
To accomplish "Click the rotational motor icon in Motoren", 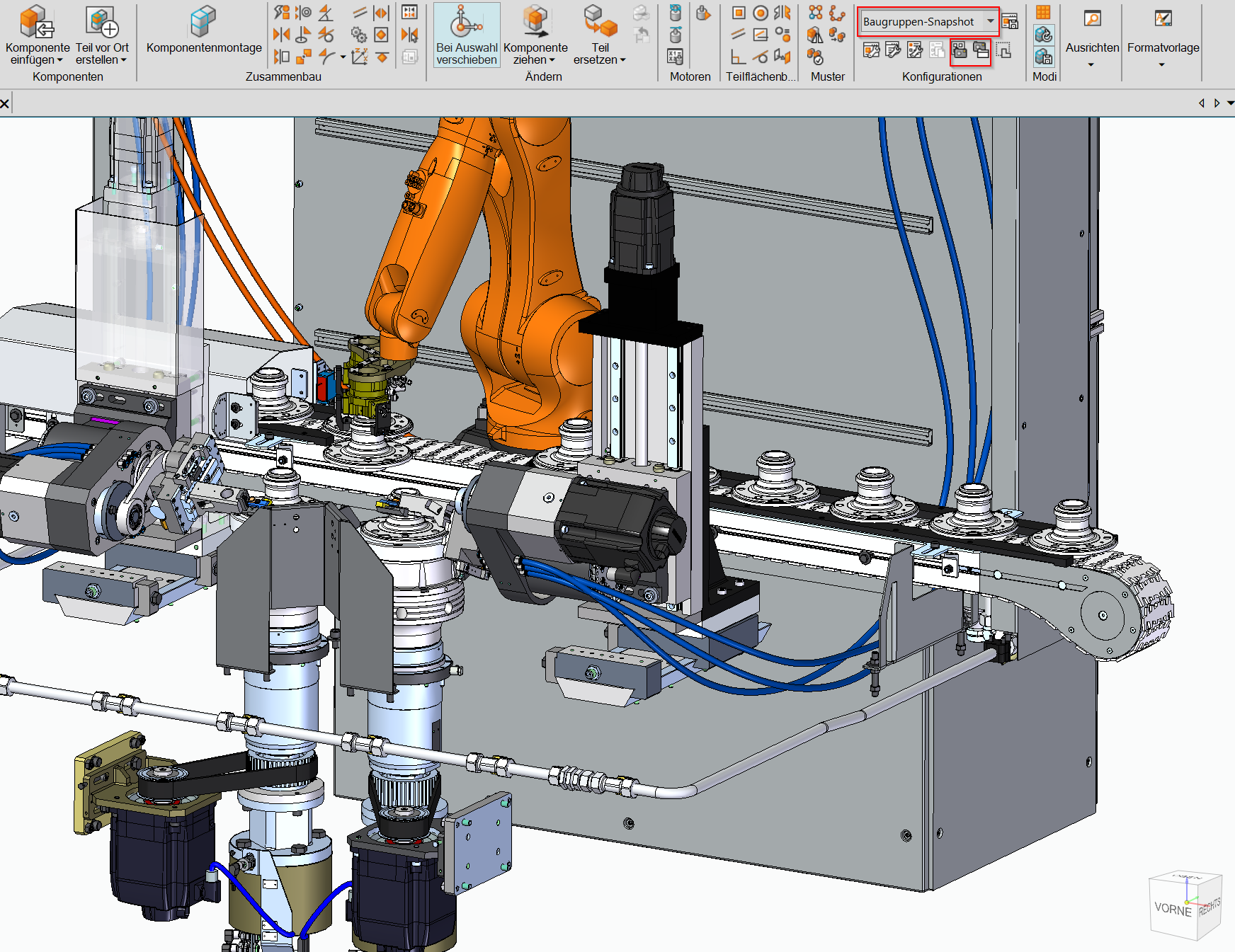I will click(x=676, y=12).
